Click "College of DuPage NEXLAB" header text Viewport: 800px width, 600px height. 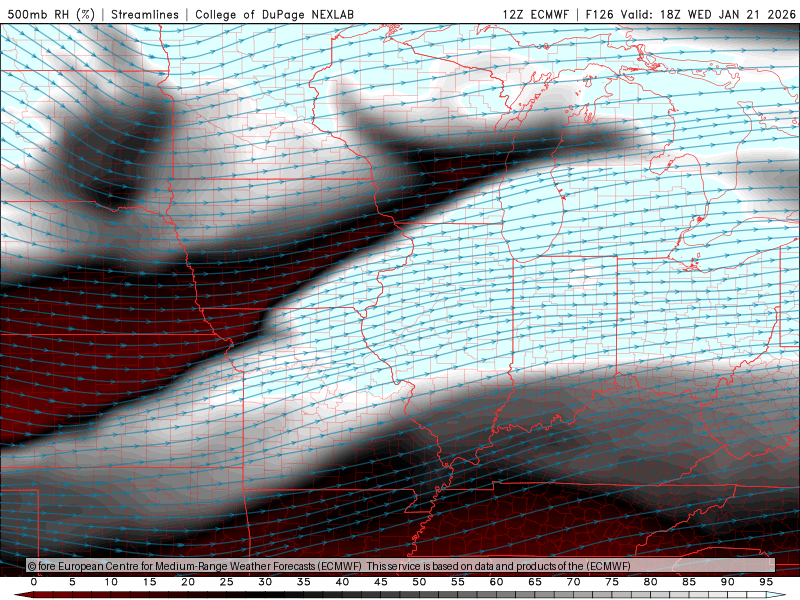(274, 14)
